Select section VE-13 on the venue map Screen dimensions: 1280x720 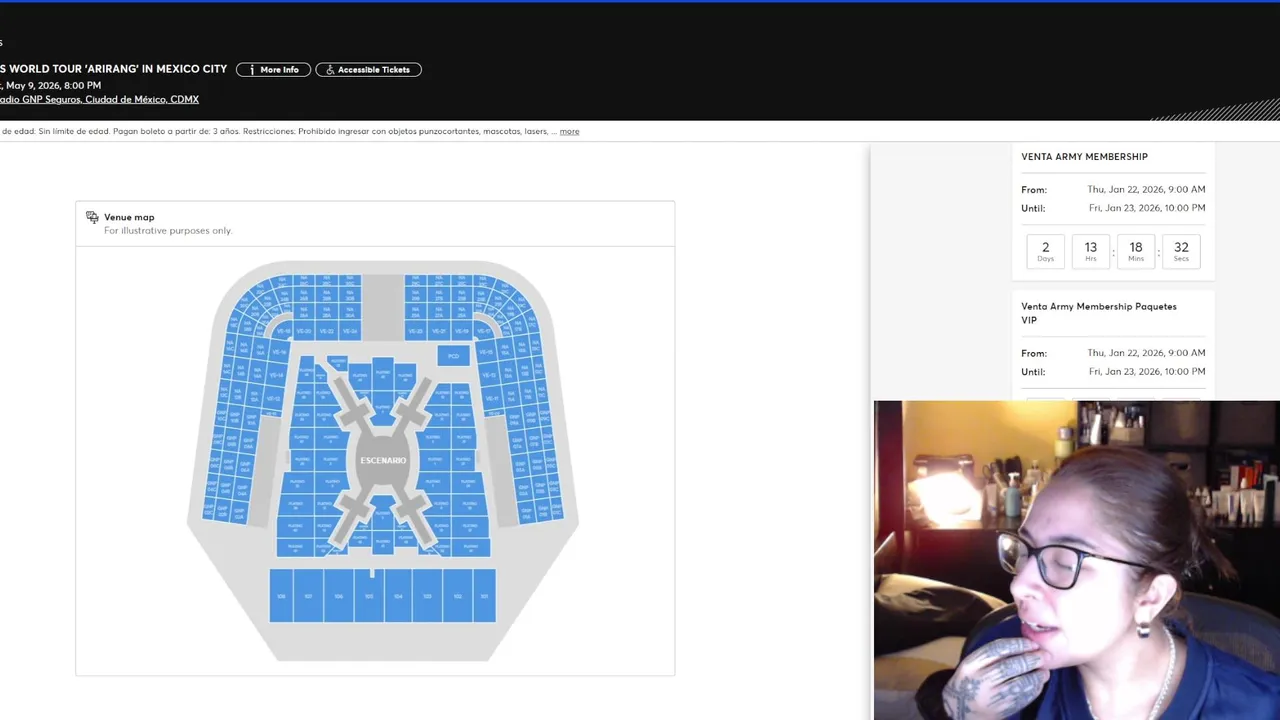[x=489, y=374]
